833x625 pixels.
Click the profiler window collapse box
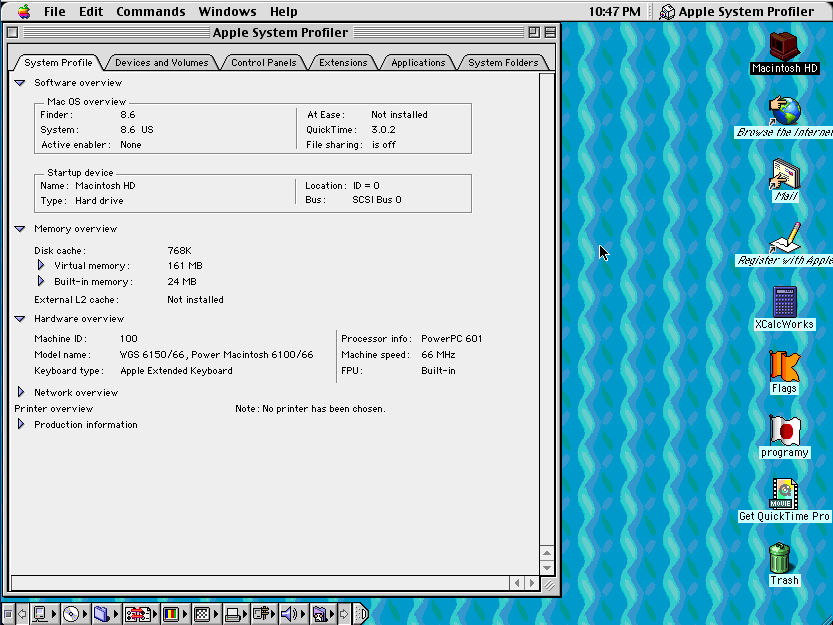[x=550, y=32]
